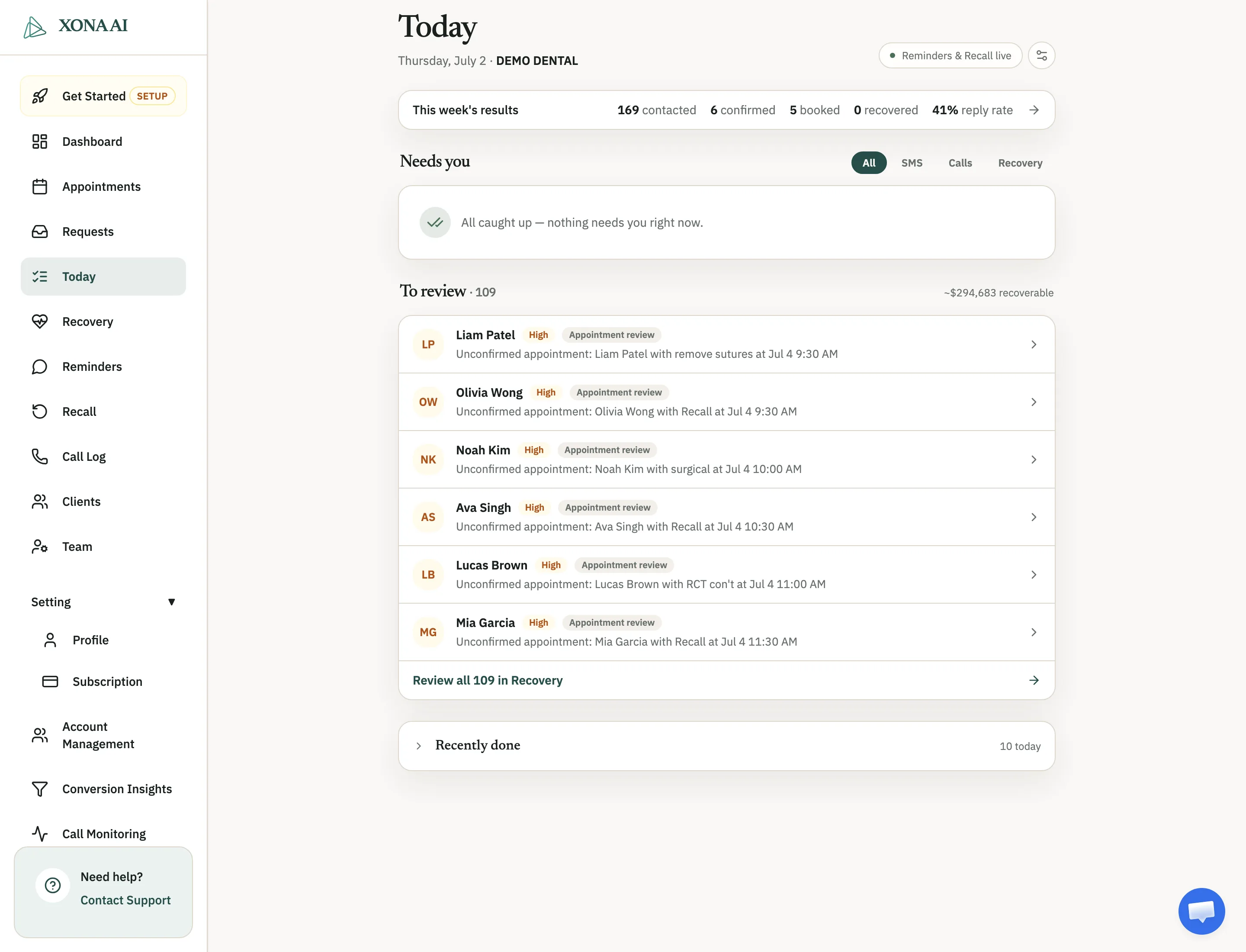Open Requests in the sidebar
The image size is (1246, 952).
pyautogui.click(x=103, y=231)
